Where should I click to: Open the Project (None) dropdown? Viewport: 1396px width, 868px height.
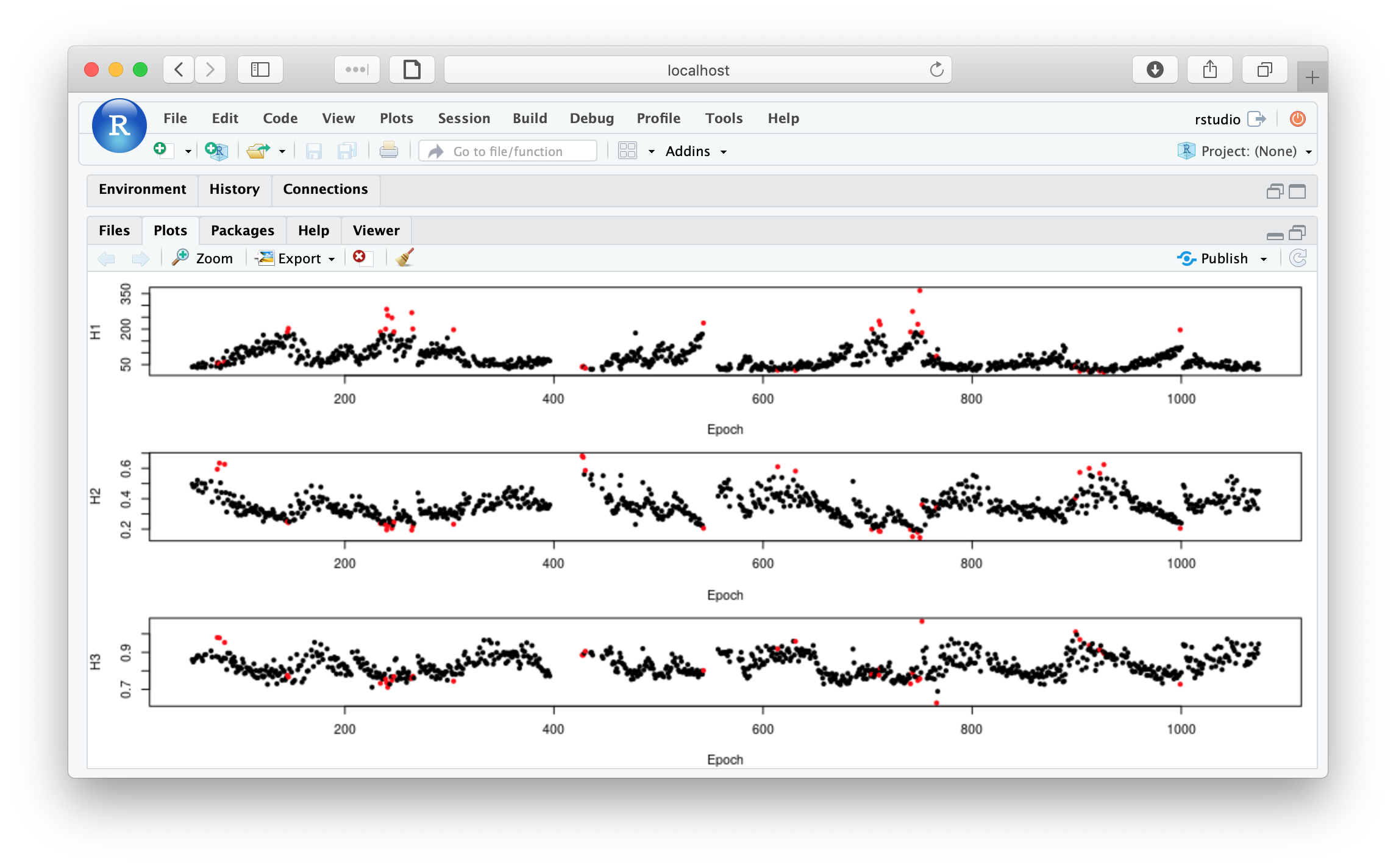pyautogui.click(x=1248, y=151)
